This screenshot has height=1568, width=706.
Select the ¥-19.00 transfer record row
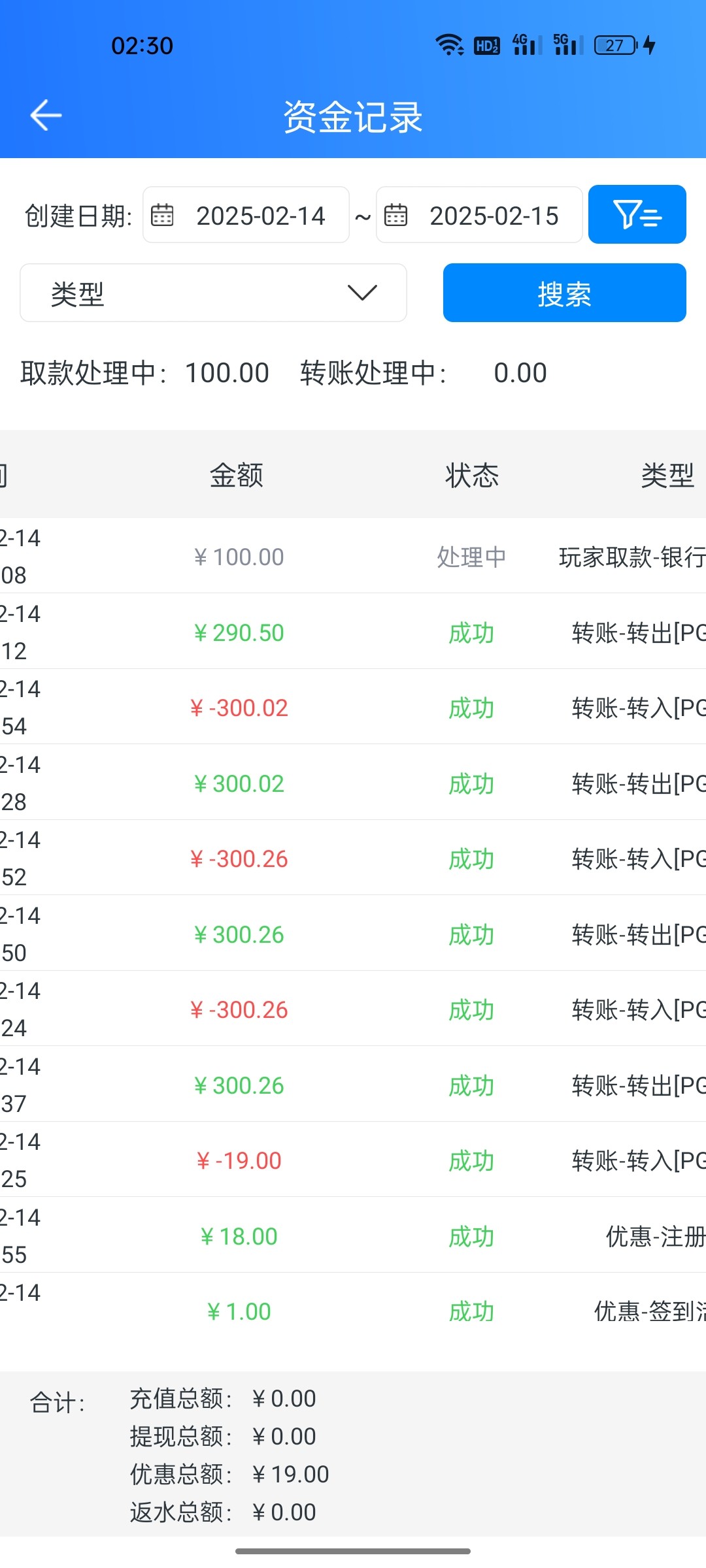(353, 1160)
